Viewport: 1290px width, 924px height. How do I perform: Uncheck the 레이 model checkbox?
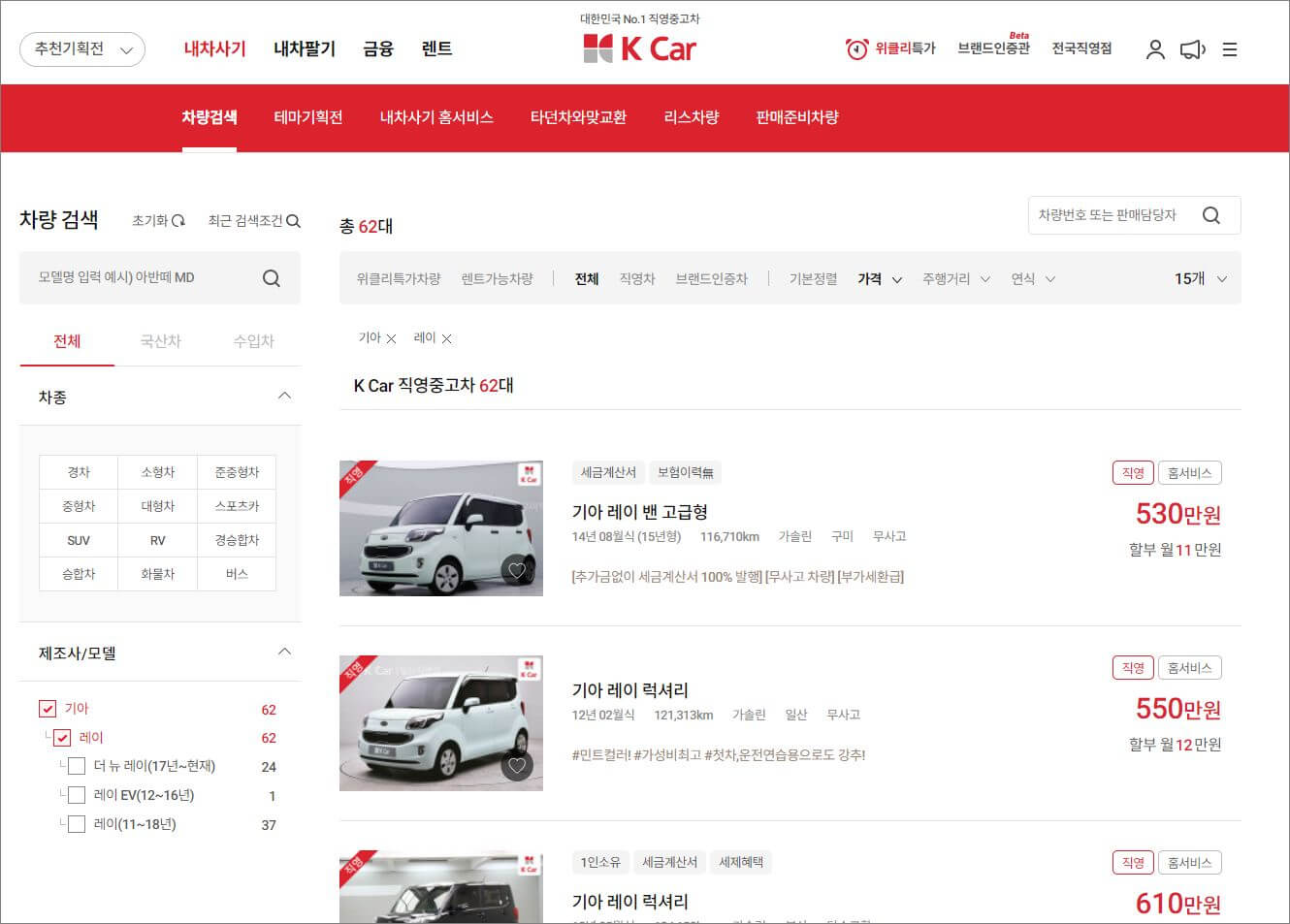point(62,738)
